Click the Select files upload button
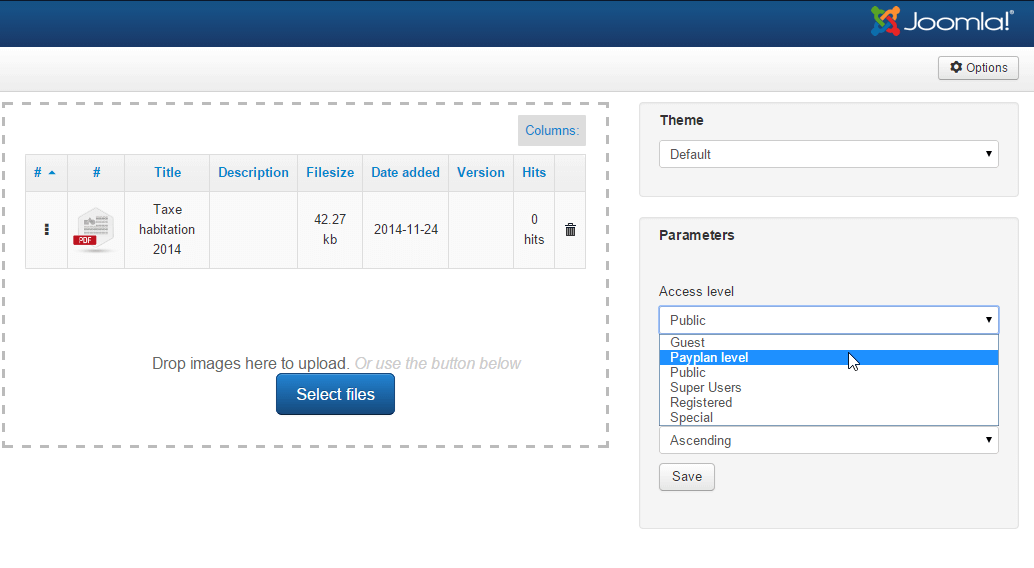1034x568 pixels. click(x=336, y=394)
